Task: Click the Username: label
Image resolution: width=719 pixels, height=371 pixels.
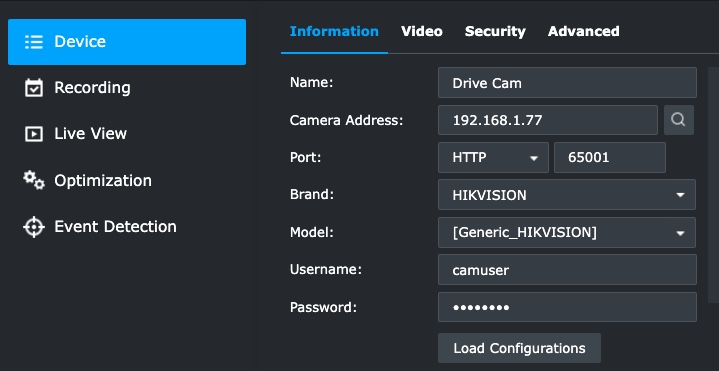Action: coord(326,269)
